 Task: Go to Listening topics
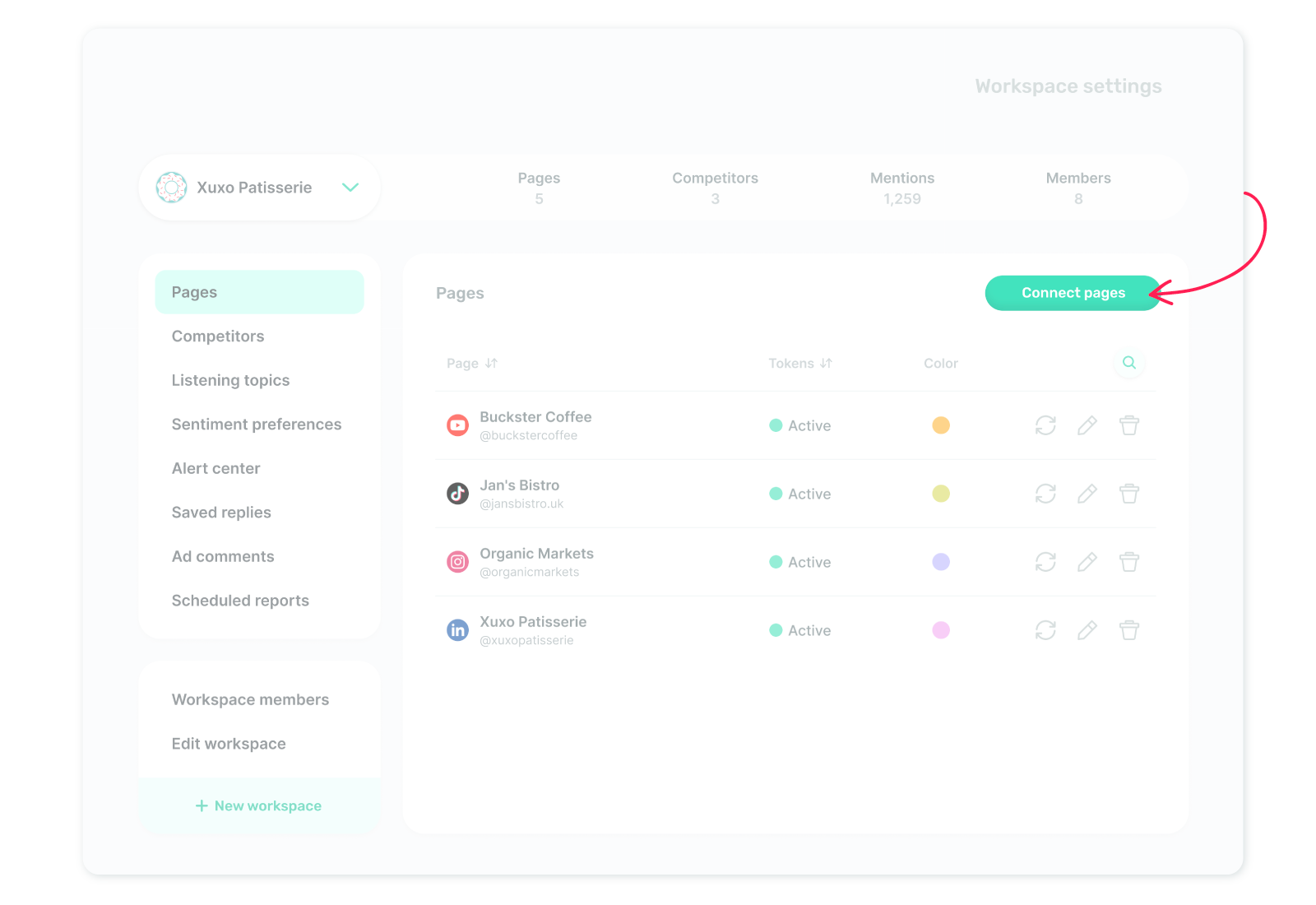(x=230, y=380)
